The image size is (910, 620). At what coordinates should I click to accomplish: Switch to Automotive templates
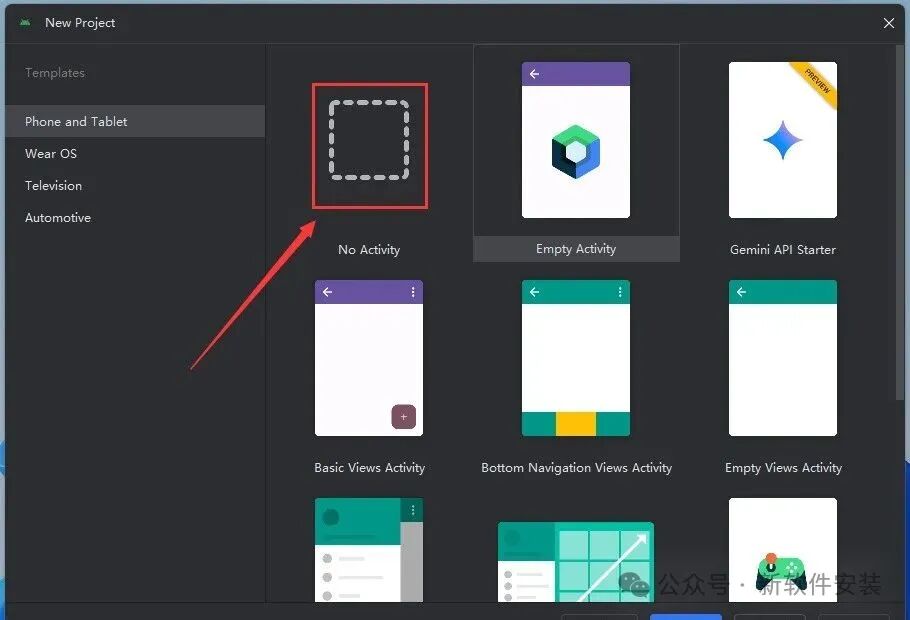coord(135,217)
